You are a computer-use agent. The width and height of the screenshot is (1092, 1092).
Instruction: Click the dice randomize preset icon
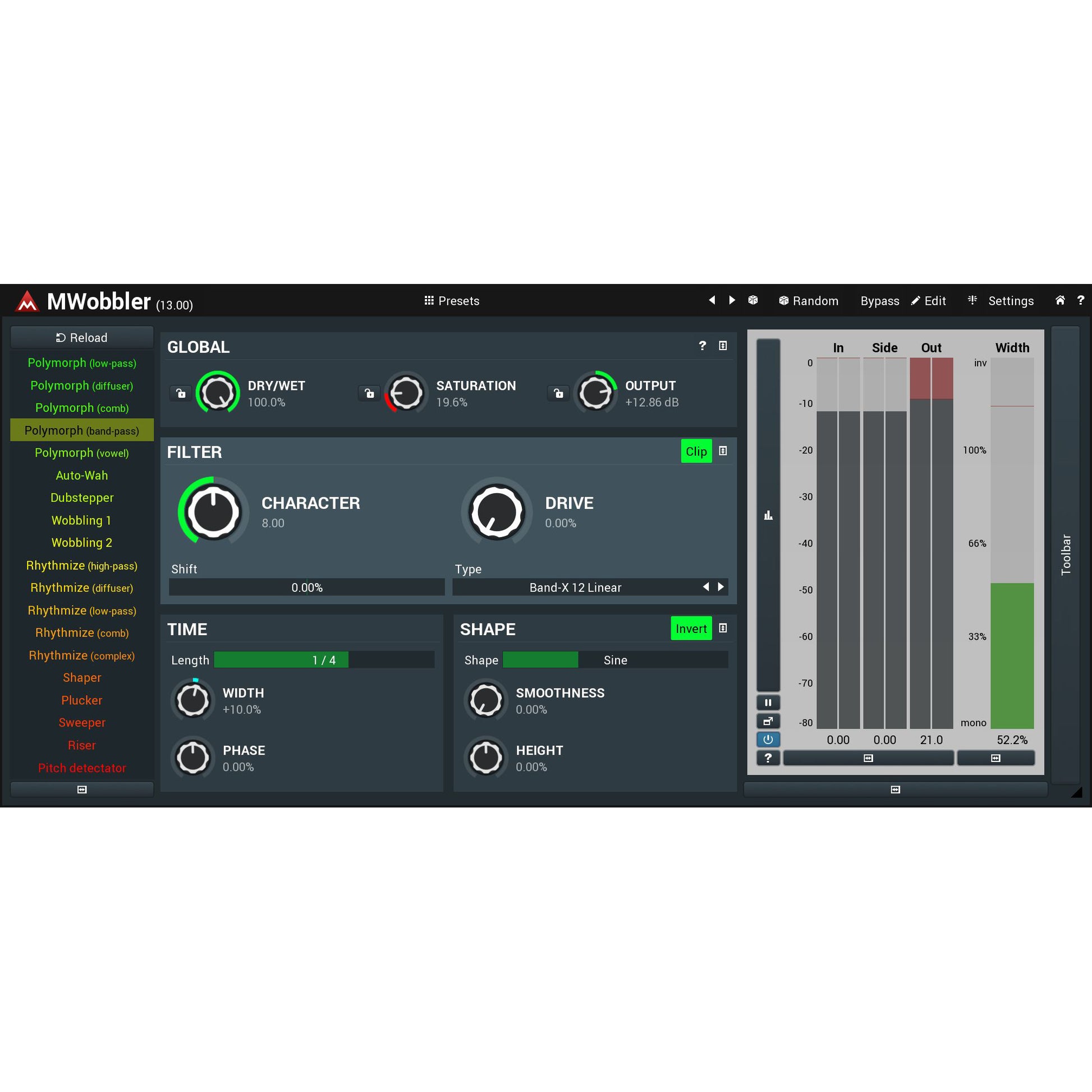[753, 300]
